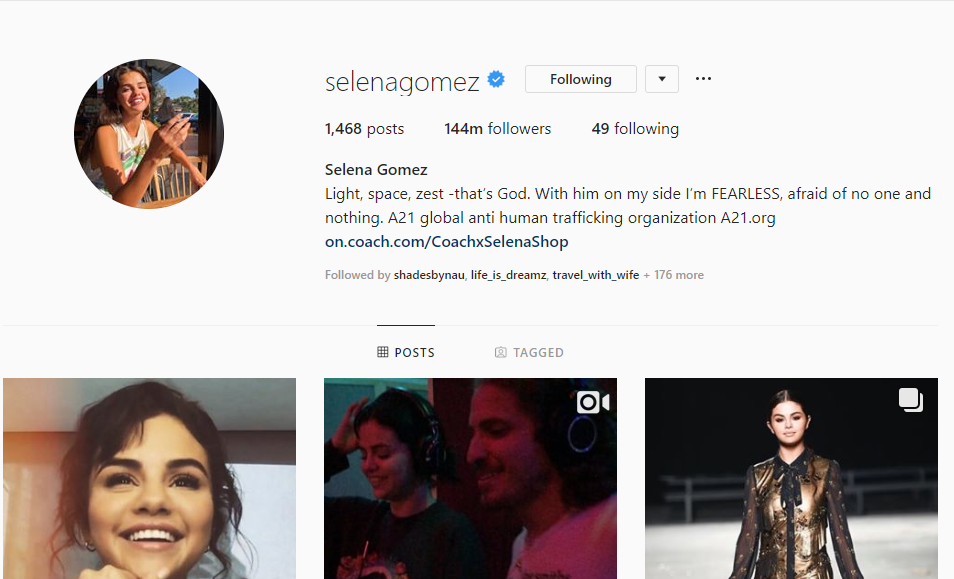Image resolution: width=954 pixels, height=579 pixels.
Task: Click the video camera icon on second post
Action: [593, 402]
